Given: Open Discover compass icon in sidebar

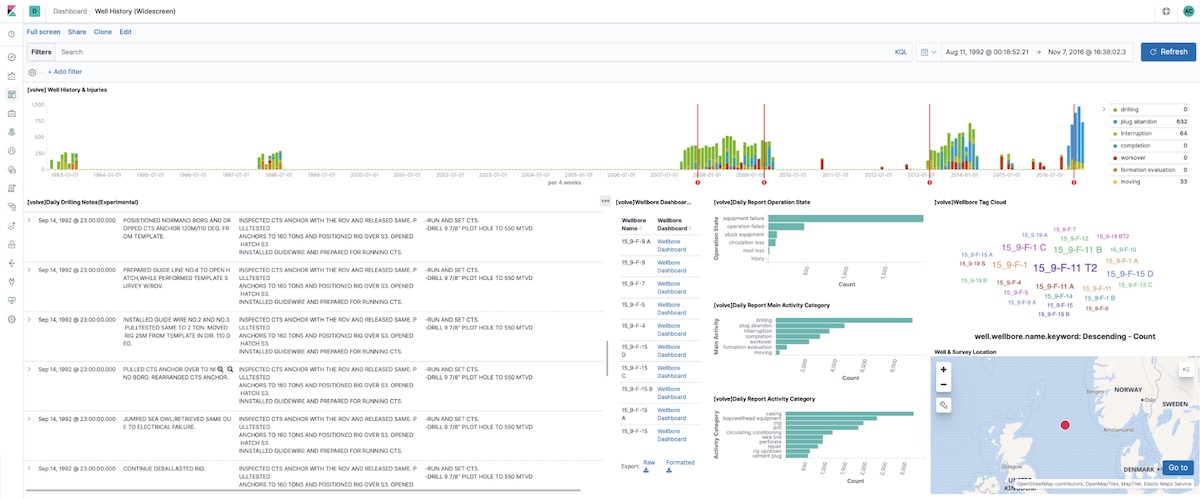Looking at the screenshot, I should [x=11, y=57].
